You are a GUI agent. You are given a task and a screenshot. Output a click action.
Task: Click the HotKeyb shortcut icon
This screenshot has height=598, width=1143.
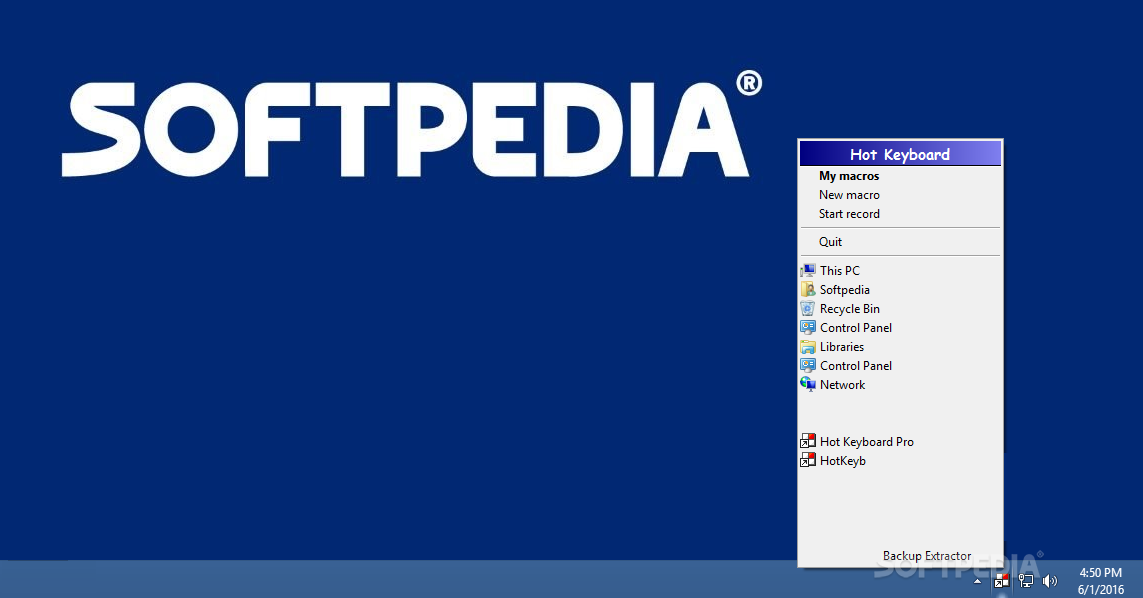pyautogui.click(x=808, y=460)
